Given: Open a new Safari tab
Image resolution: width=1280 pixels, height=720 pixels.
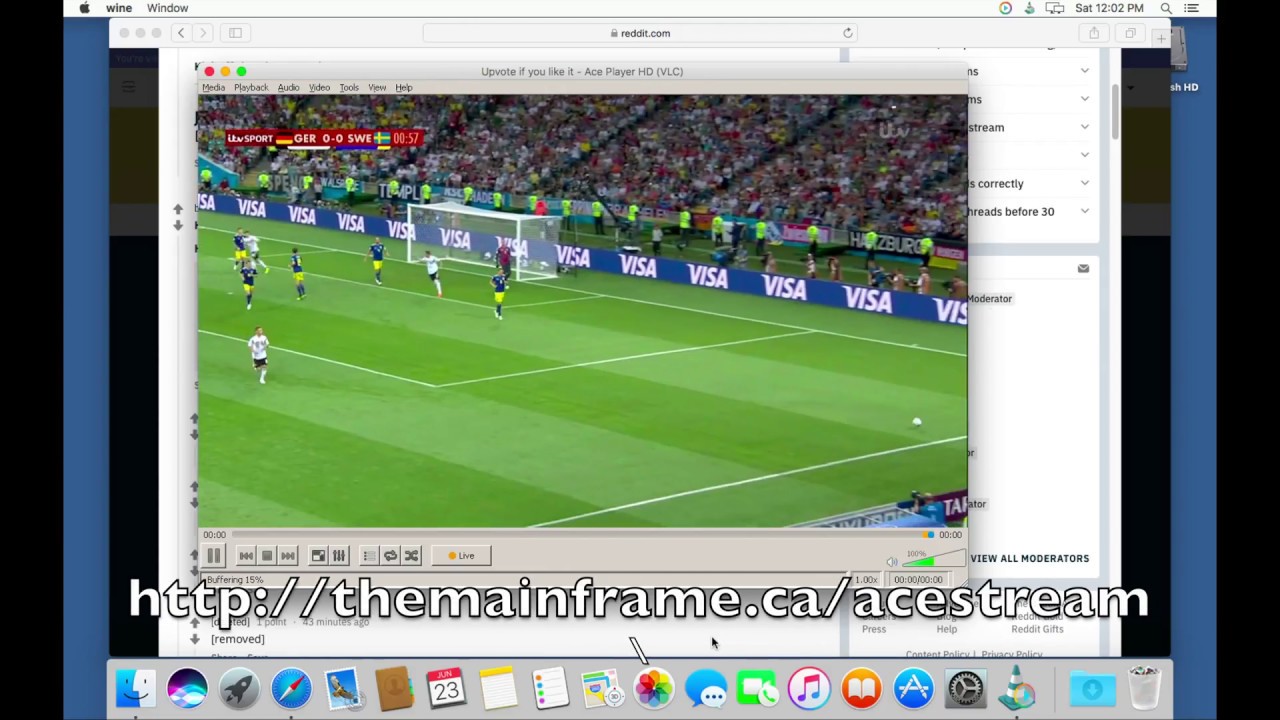Looking at the screenshot, I should pyautogui.click(x=1160, y=38).
